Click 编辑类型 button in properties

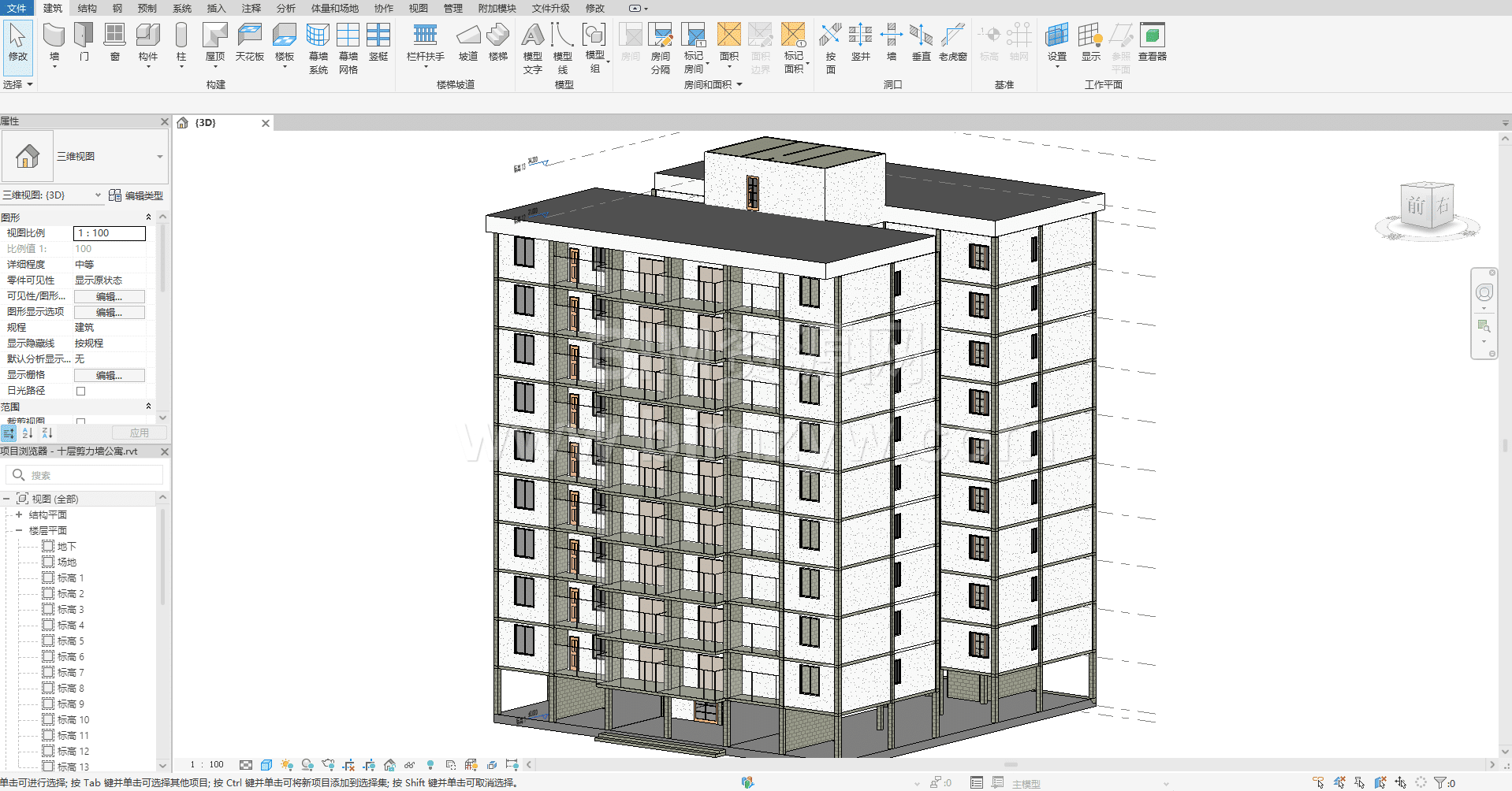(x=136, y=195)
